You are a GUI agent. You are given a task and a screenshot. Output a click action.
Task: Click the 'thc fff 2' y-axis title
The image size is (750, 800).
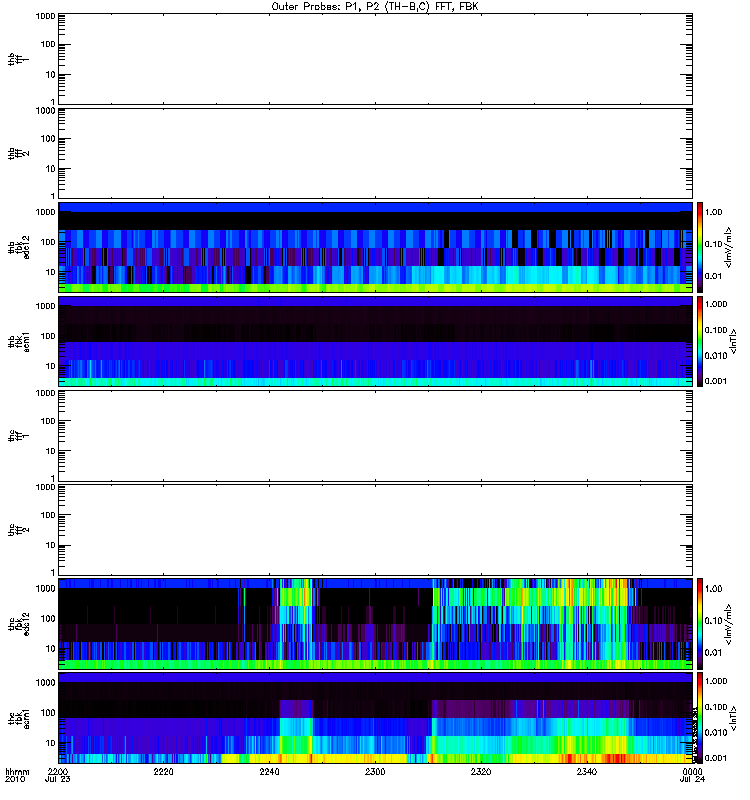click(18, 530)
